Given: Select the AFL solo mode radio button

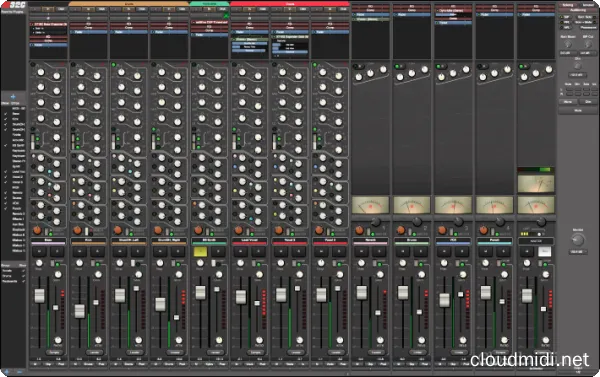Looking at the screenshot, I should click(562, 28).
